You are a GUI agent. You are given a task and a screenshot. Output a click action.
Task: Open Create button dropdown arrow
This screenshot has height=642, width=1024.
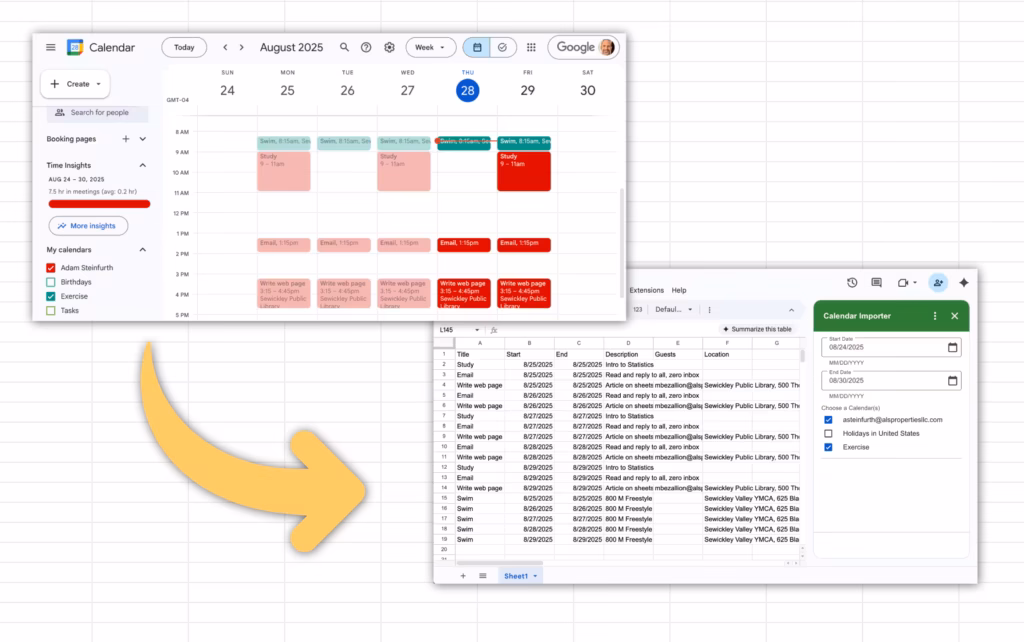coord(99,84)
